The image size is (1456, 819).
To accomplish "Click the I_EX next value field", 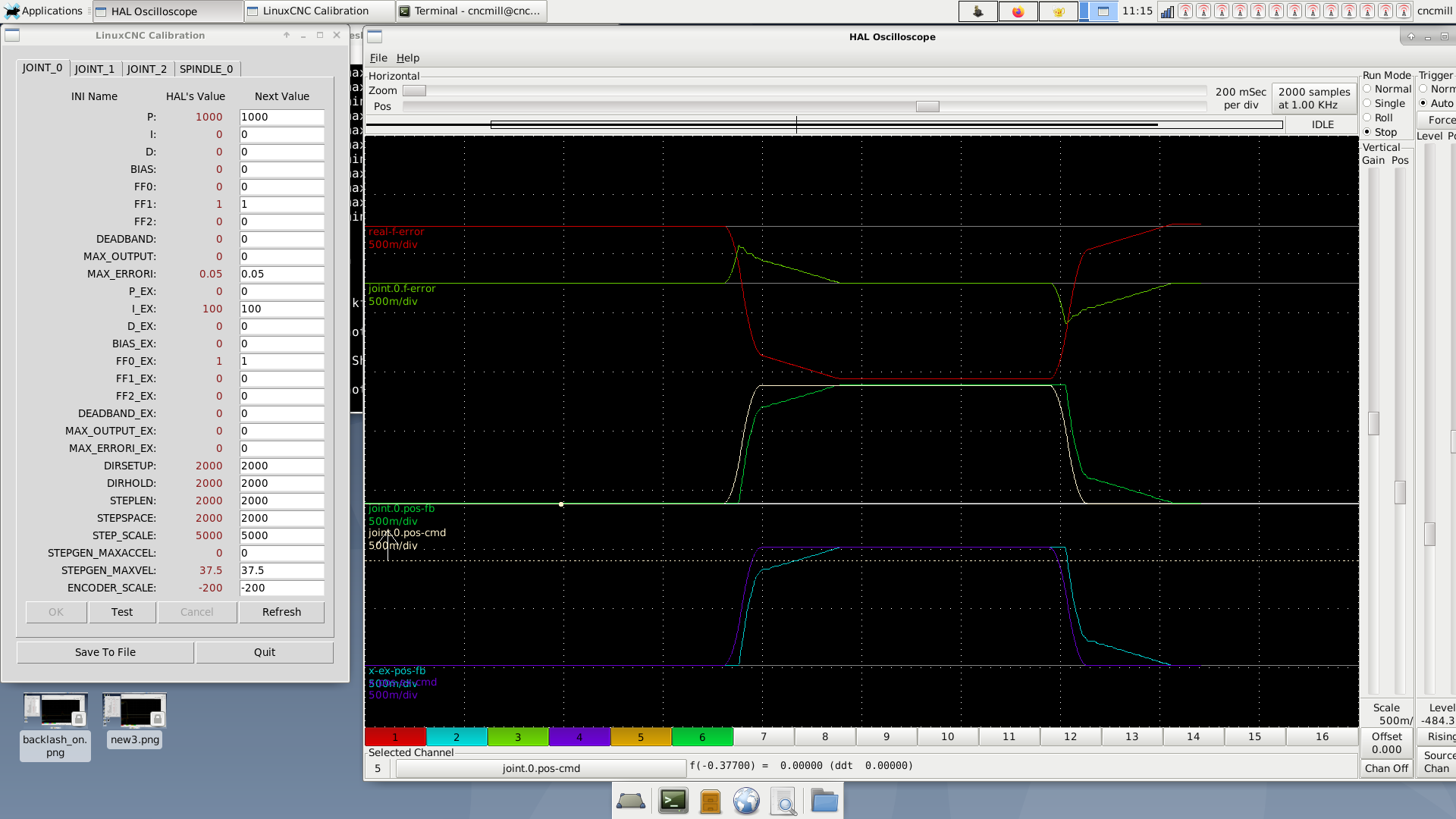I will (x=282, y=309).
